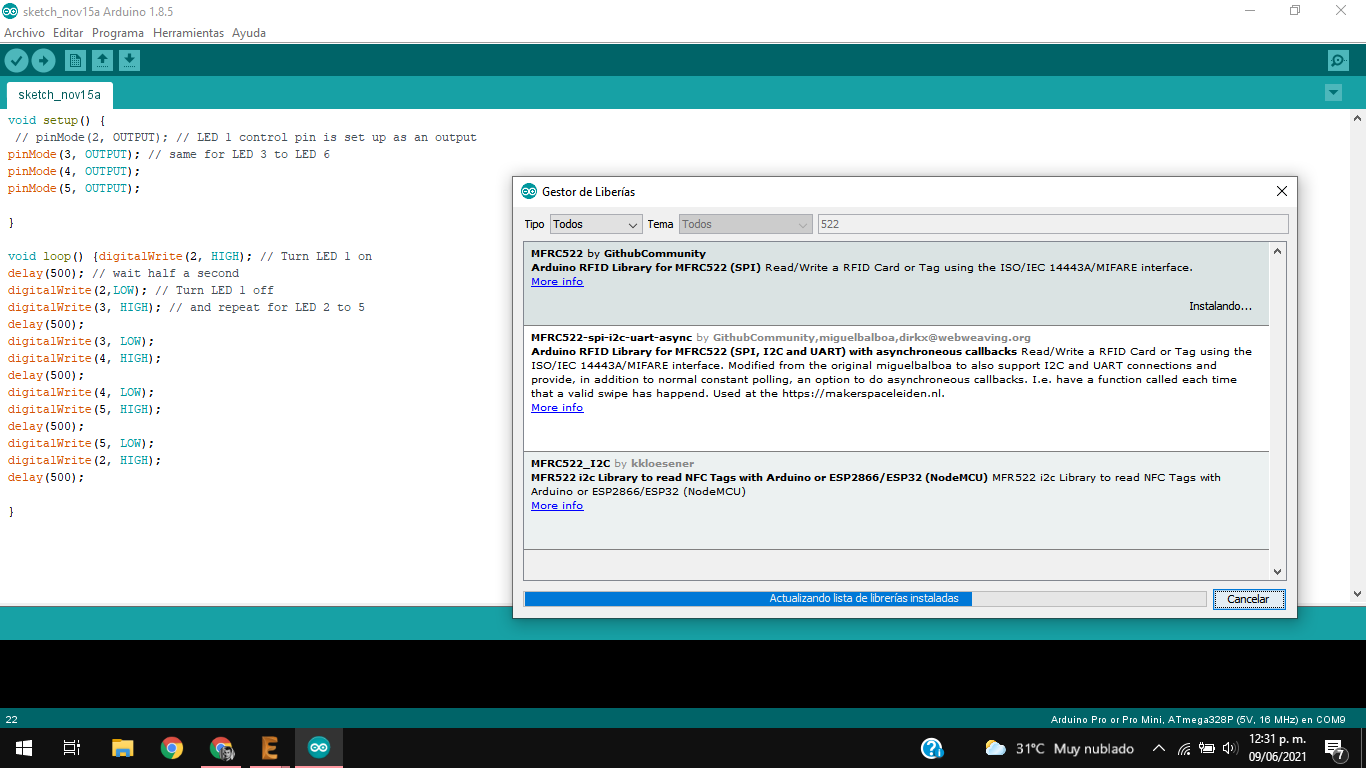
Task: Click the library update progress bar
Action: click(865, 599)
